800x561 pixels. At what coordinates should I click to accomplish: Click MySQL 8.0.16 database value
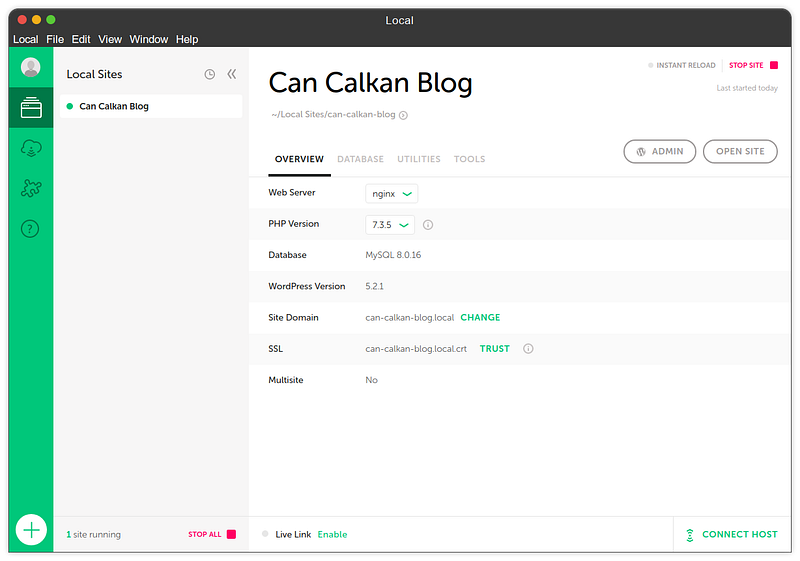pos(393,255)
